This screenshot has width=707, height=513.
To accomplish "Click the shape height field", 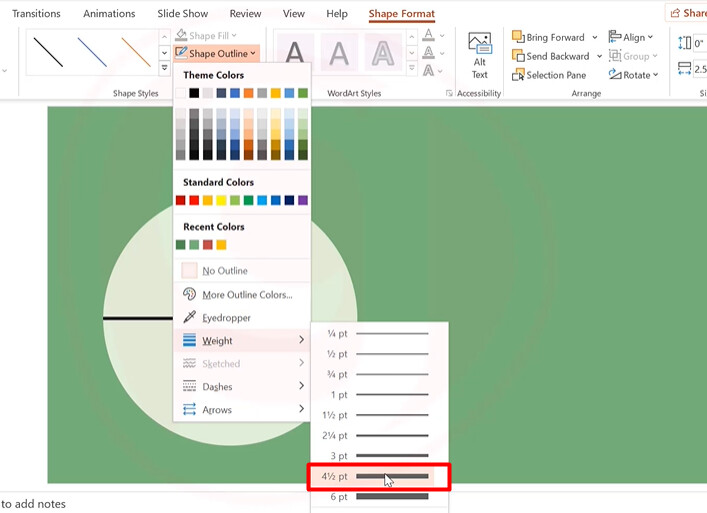I will [700, 43].
